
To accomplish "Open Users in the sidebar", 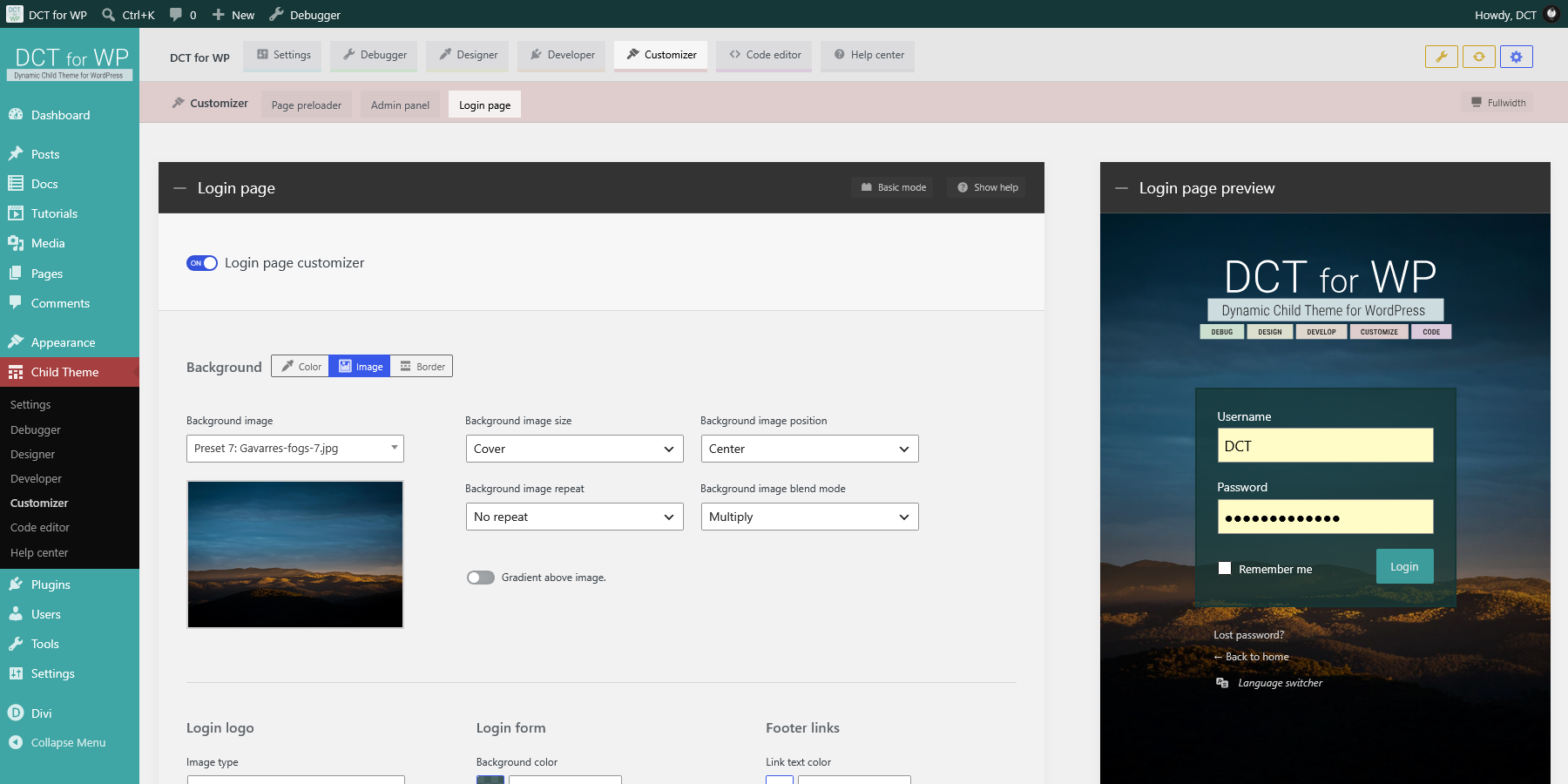I will pos(70,614).
